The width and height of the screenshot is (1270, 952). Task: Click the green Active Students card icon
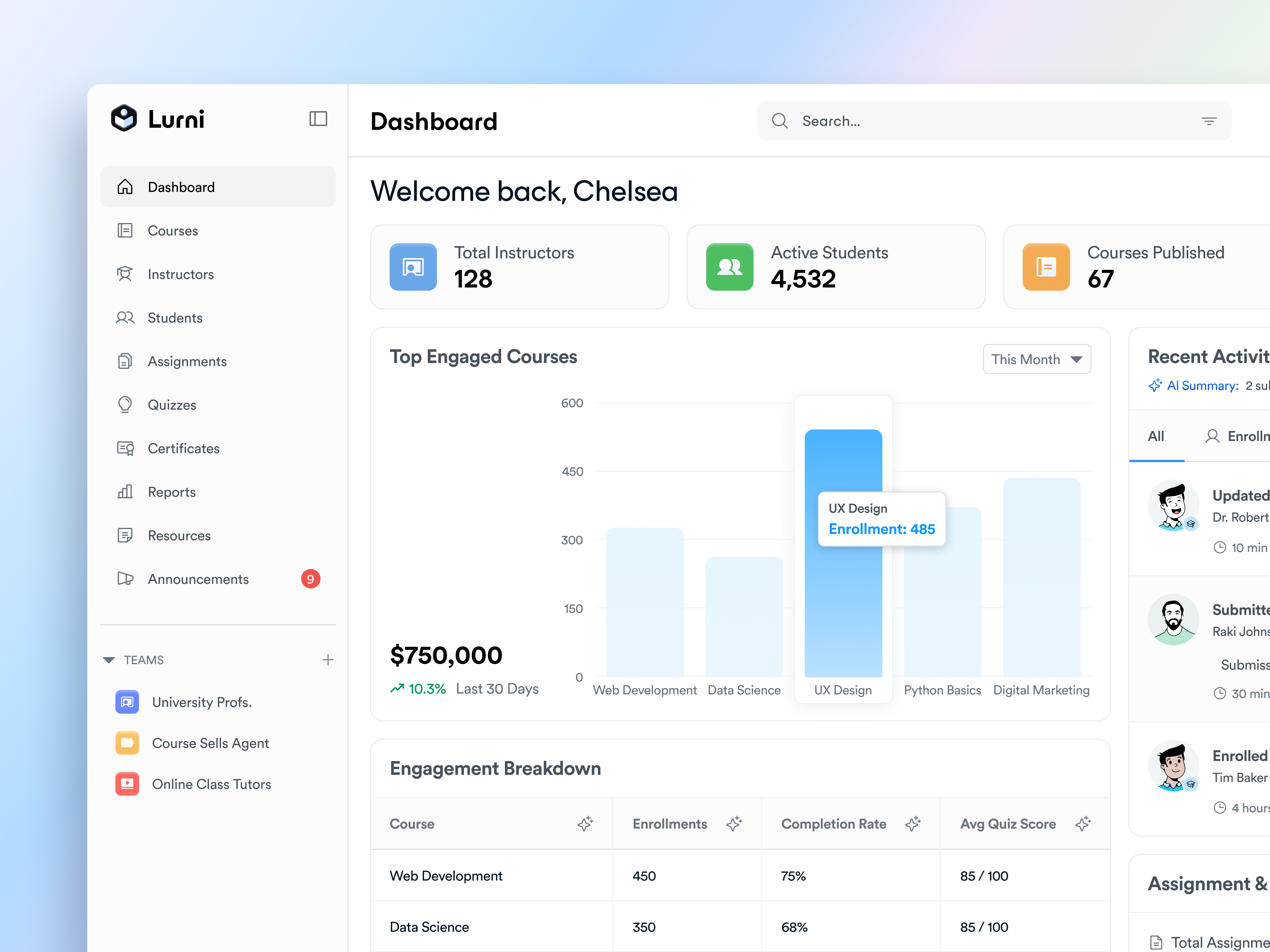pyautogui.click(x=730, y=267)
